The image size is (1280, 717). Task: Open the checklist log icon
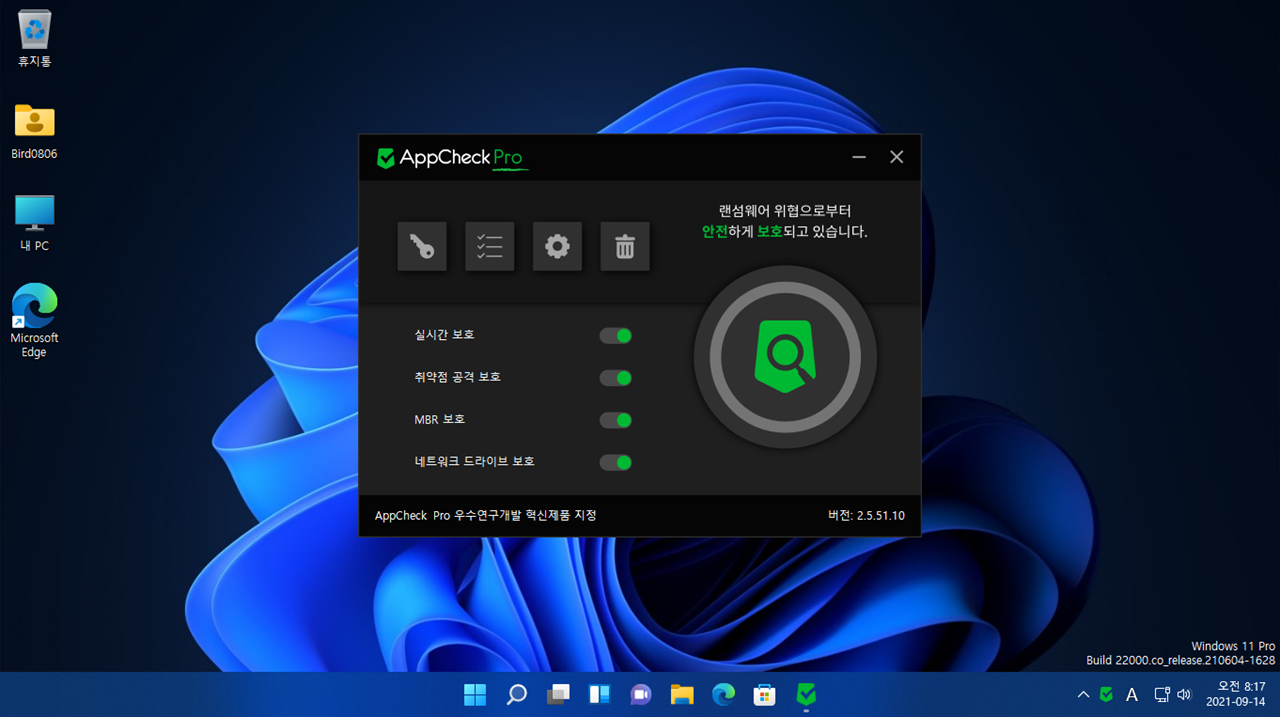pyautogui.click(x=490, y=246)
